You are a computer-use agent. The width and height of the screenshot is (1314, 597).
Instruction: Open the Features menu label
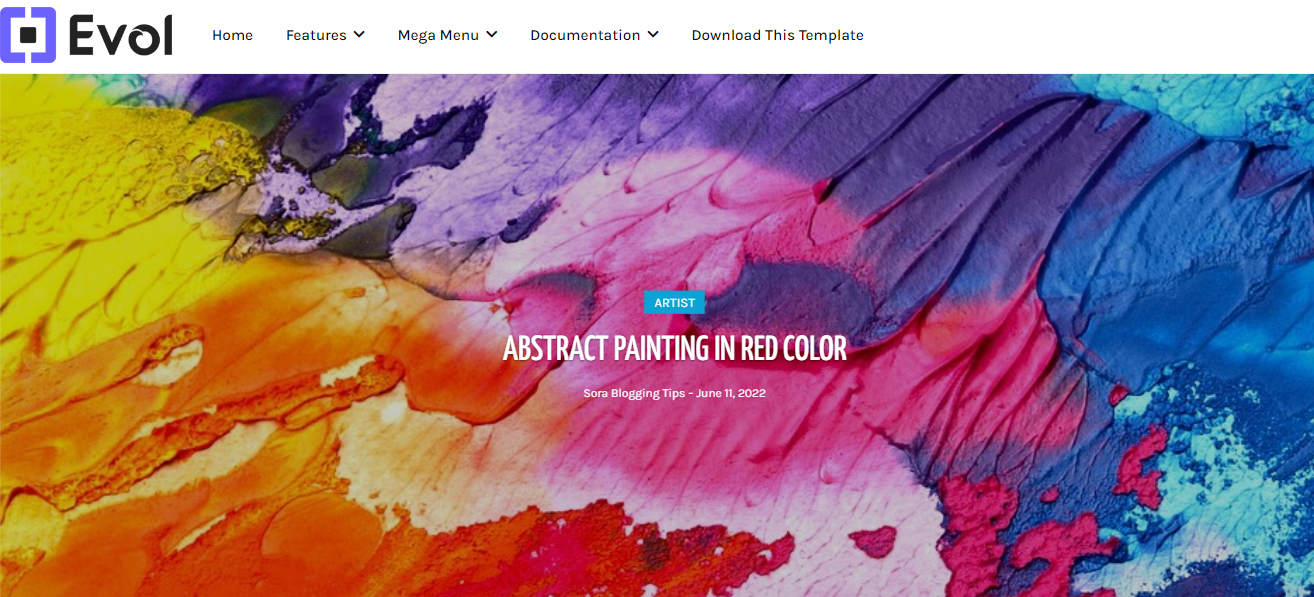click(x=316, y=35)
